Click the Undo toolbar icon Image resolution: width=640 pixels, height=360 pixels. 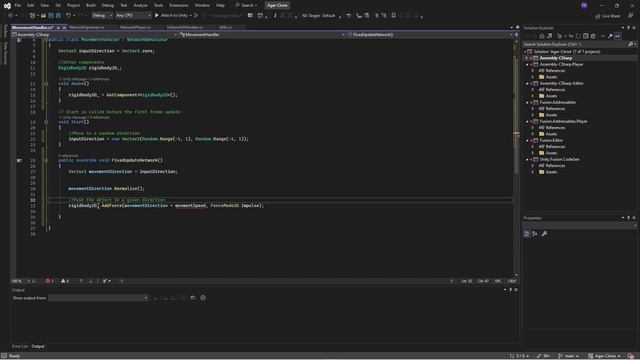click(68, 16)
